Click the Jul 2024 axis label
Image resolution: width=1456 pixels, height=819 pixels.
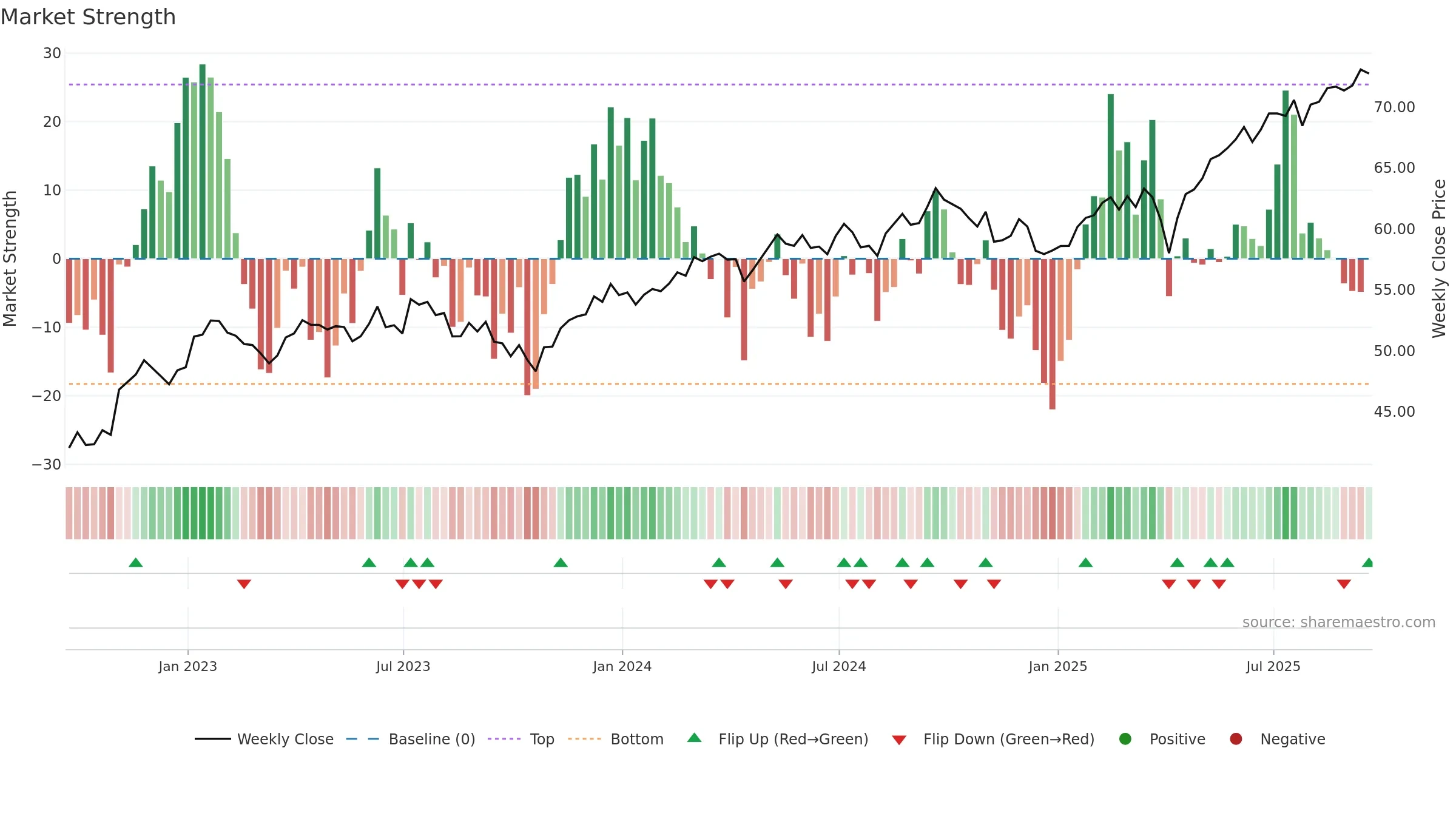coord(839,666)
